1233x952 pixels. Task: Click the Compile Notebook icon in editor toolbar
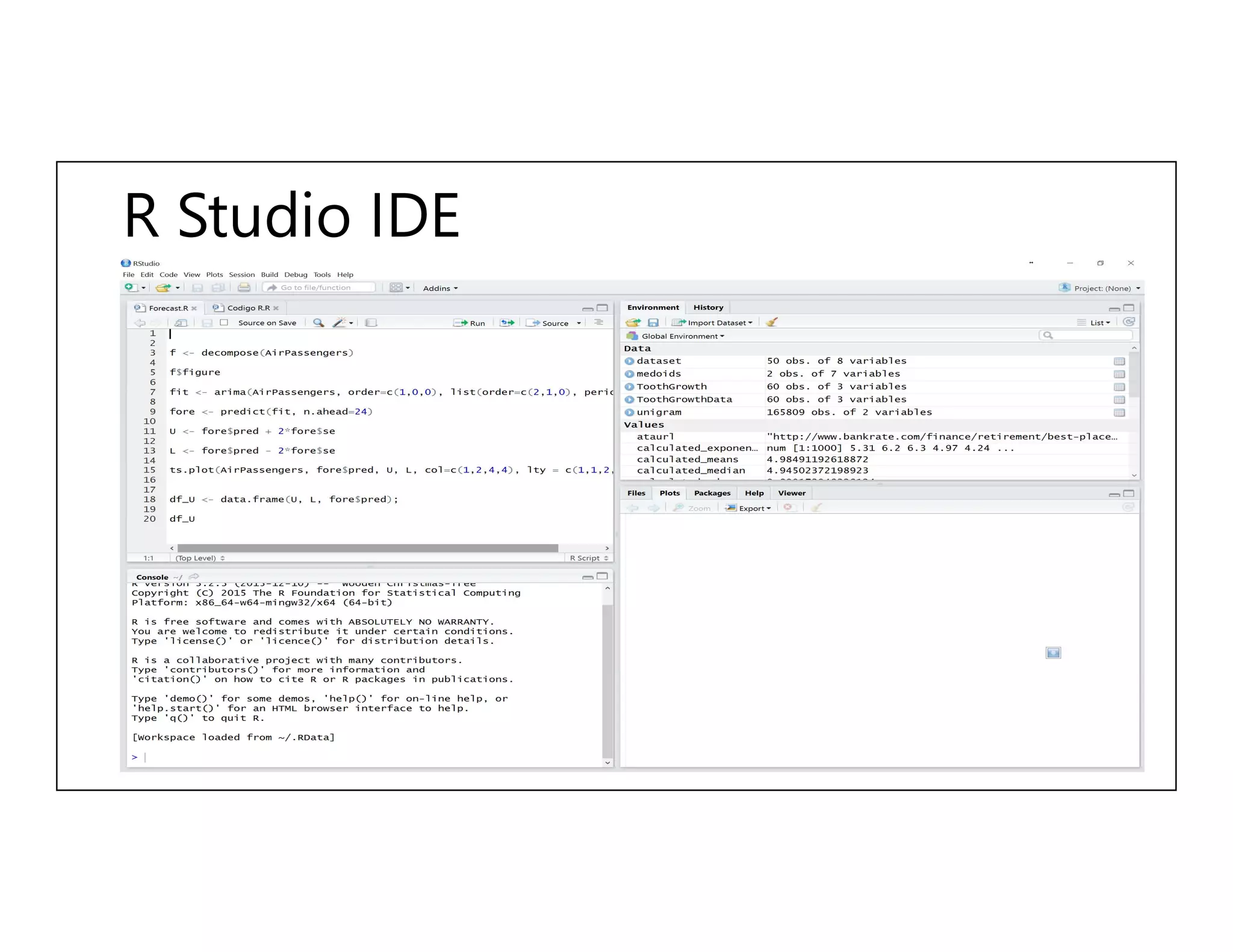[x=371, y=323]
